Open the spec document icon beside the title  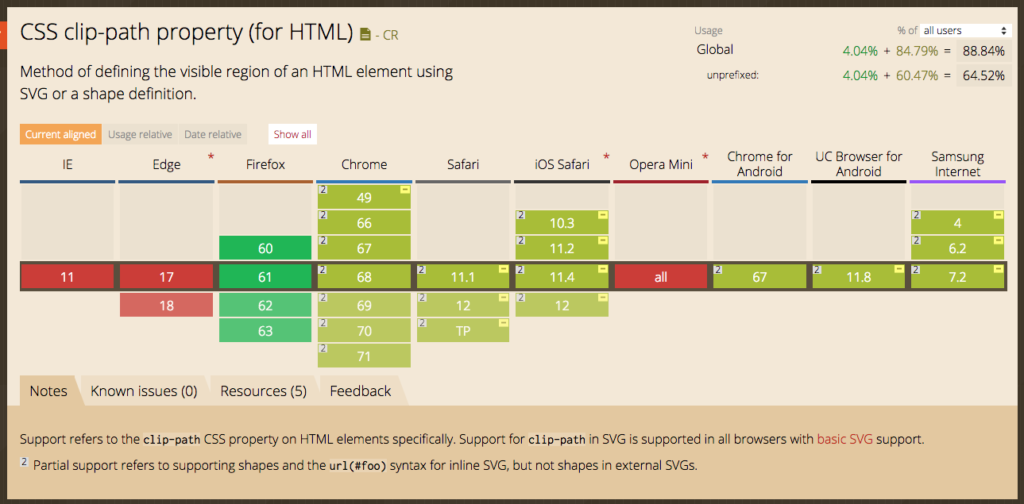point(365,35)
